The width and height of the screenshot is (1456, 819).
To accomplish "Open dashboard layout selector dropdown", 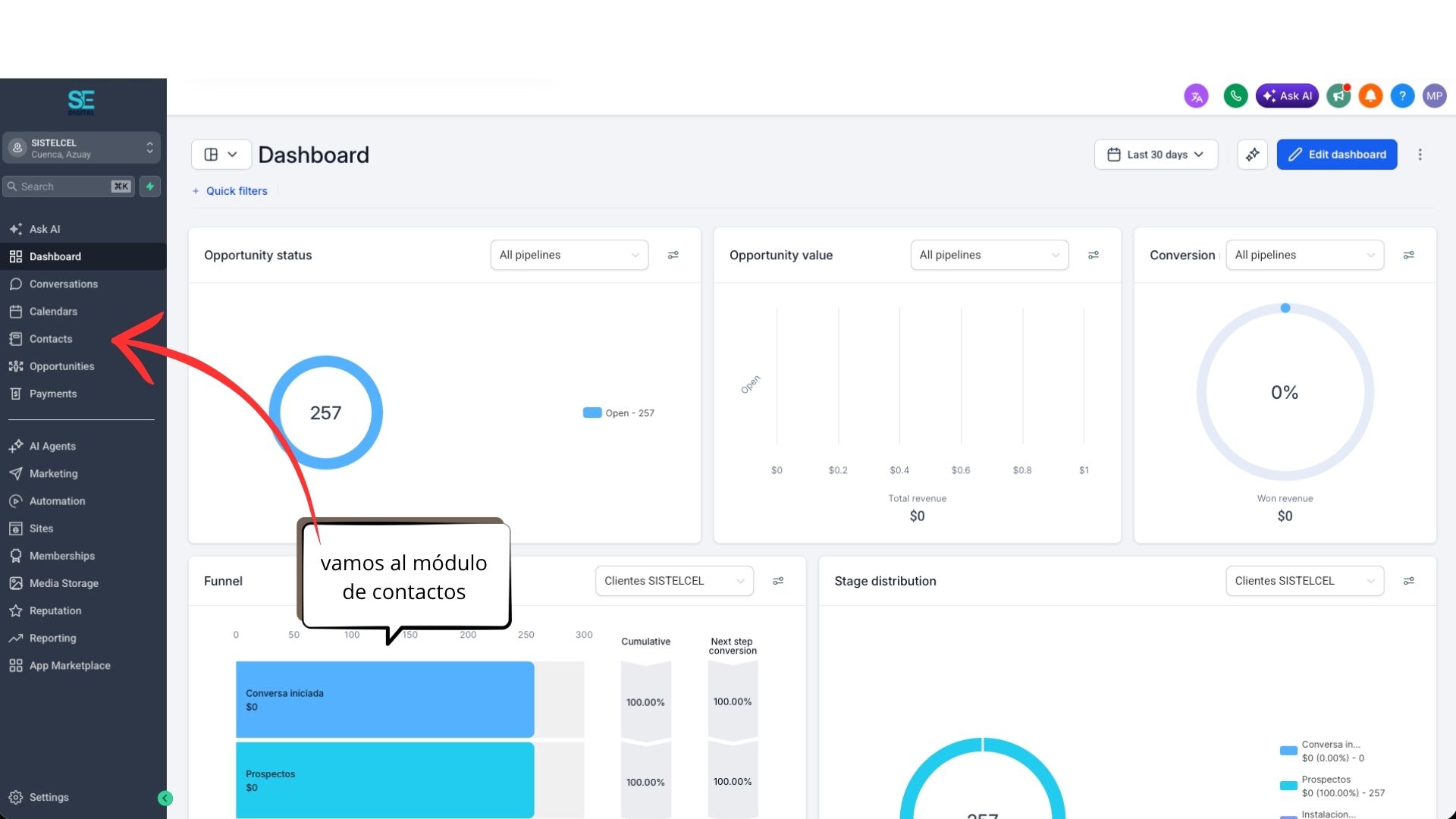I will point(221,155).
